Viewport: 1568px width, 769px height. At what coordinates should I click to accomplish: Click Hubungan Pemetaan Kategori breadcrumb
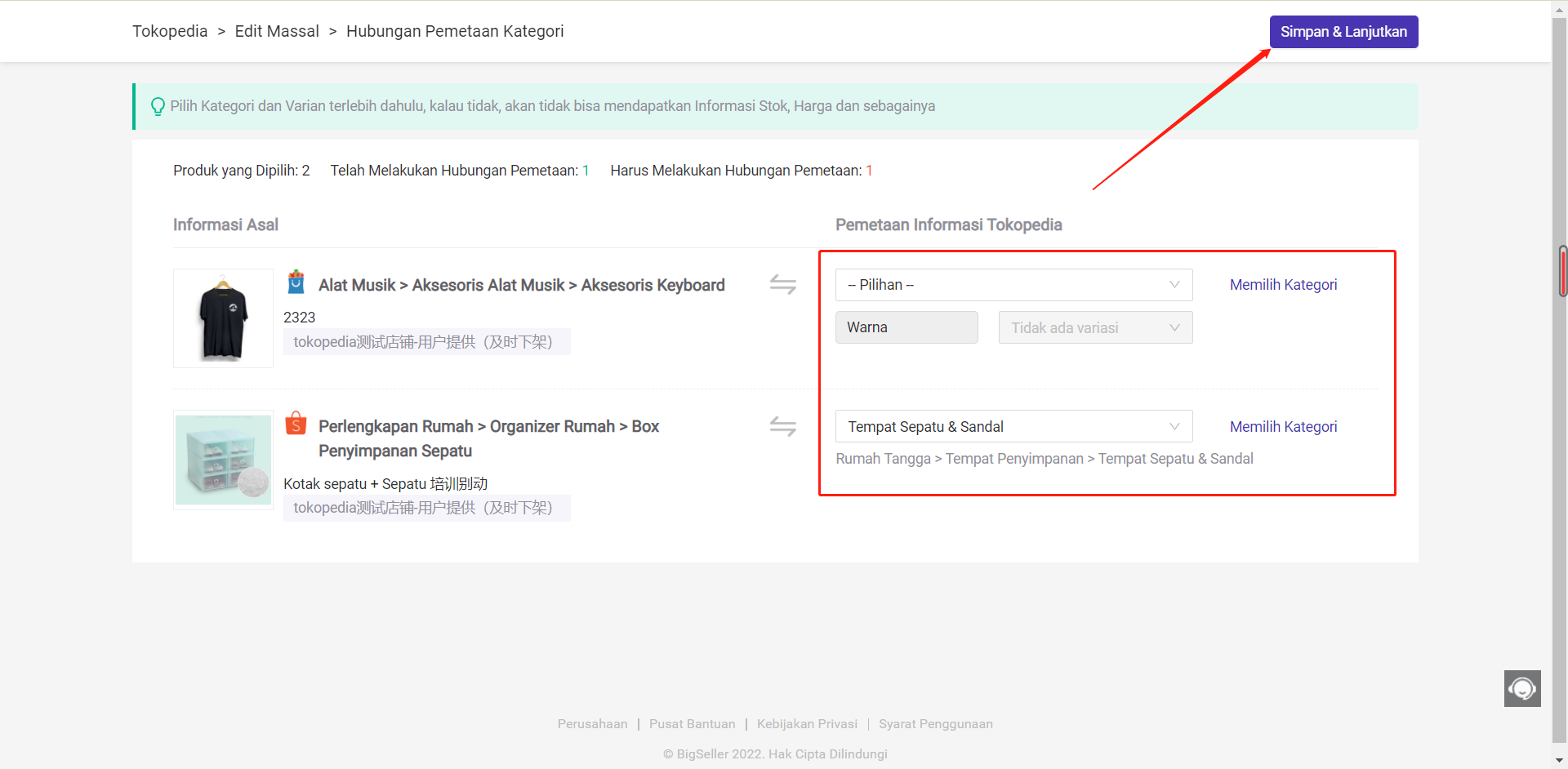coord(455,31)
